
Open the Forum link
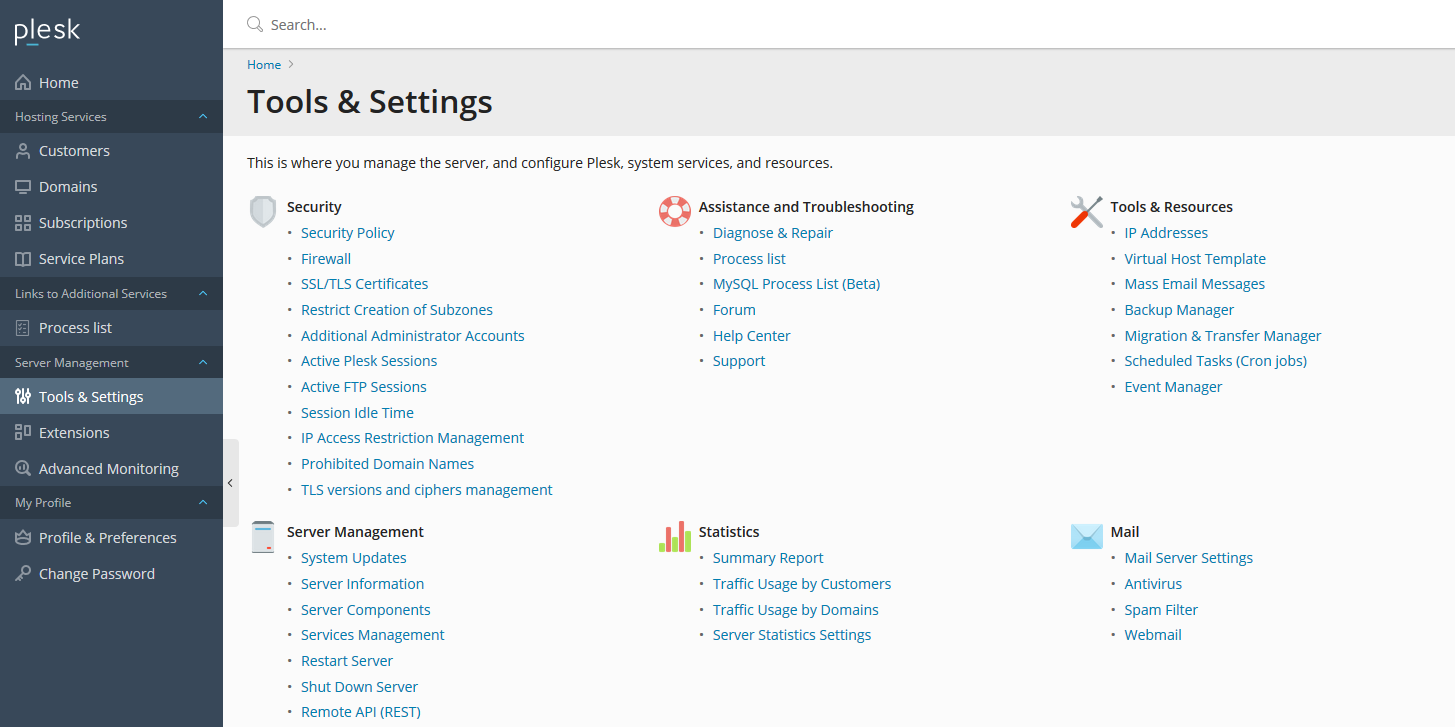[x=734, y=310]
